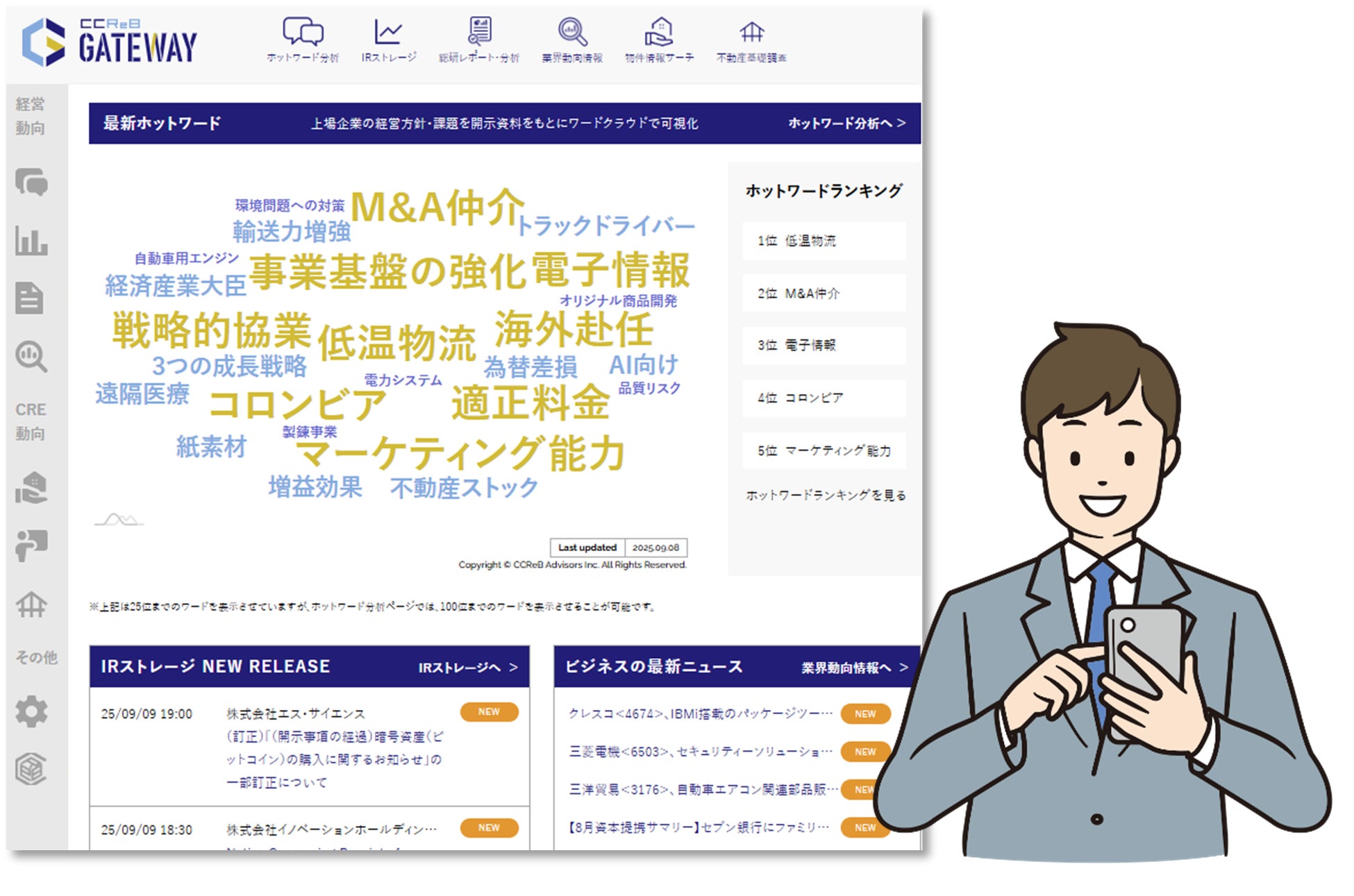Go to ホットワード分析へ link in banner
This screenshot has height=896, width=1354.
(846, 123)
